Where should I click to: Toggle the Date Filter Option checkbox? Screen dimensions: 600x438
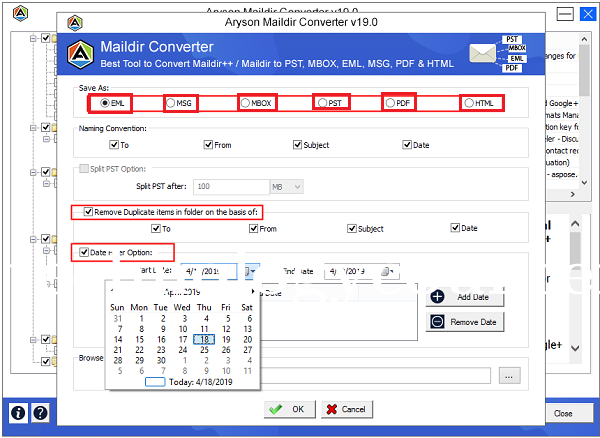[x=84, y=252]
